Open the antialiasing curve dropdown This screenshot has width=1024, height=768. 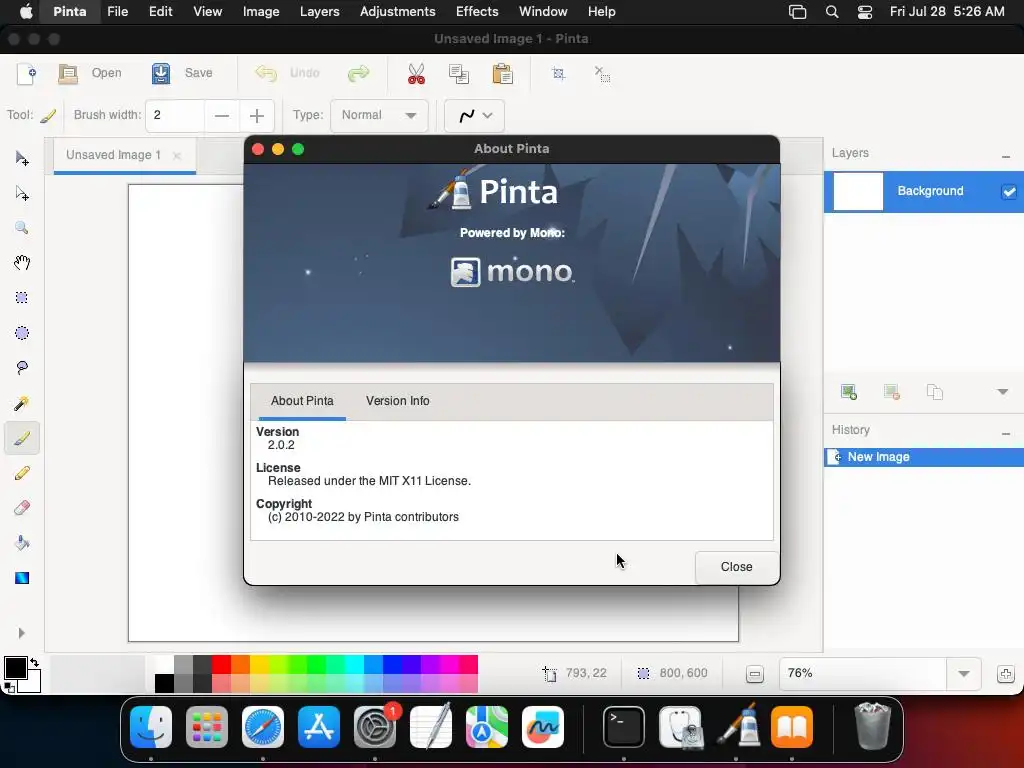[474, 116]
